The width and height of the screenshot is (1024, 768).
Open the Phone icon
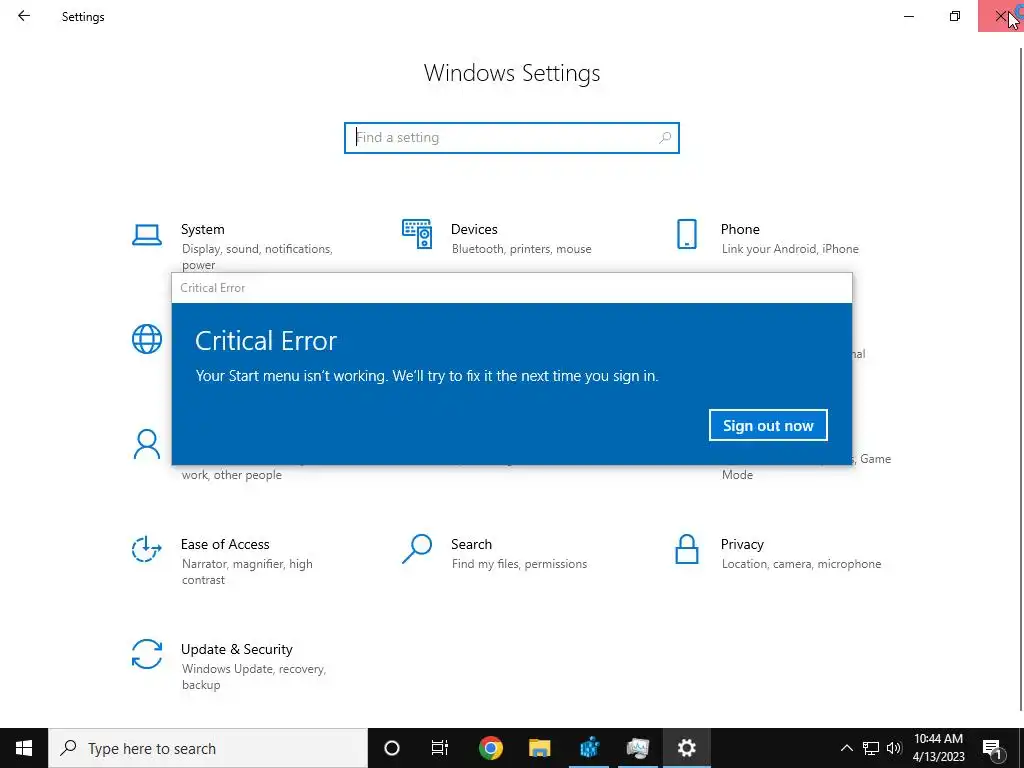(686, 234)
